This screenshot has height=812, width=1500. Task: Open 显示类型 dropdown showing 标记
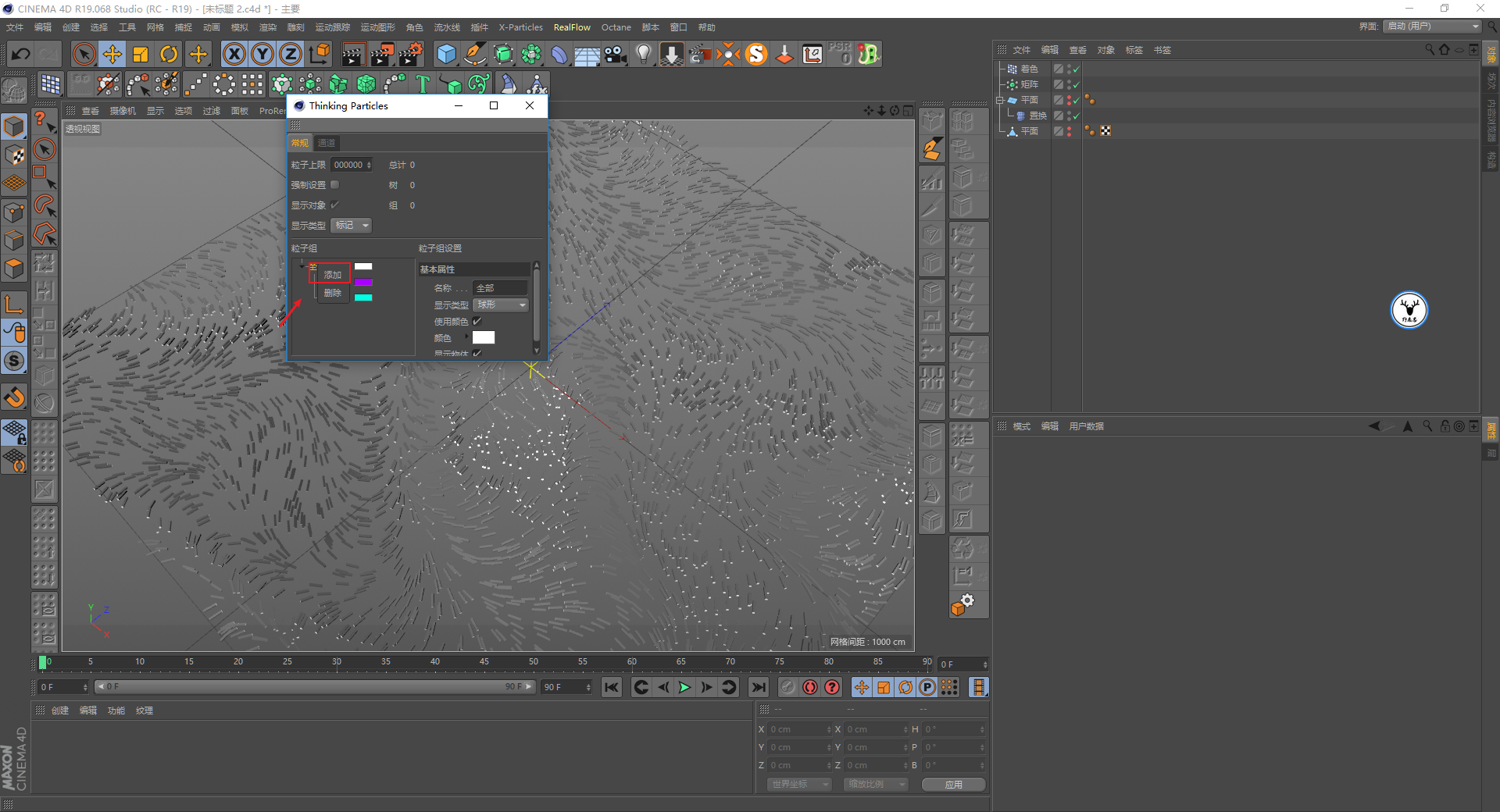coord(352,226)
